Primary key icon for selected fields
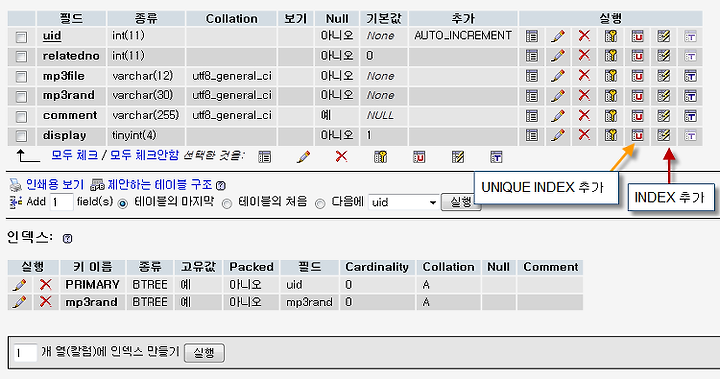The width and height of the screenshot is (720, 379). click(x=380, y=157)
